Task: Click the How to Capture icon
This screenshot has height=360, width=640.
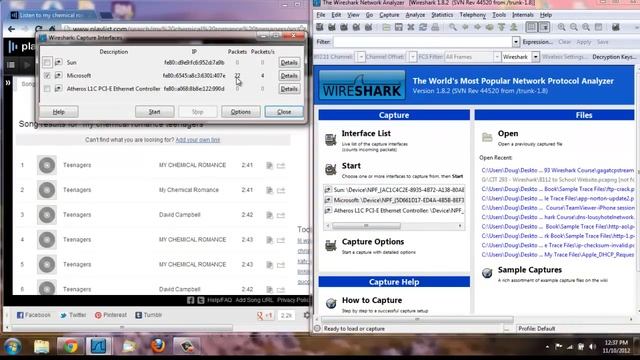Action: coord(331,303)
